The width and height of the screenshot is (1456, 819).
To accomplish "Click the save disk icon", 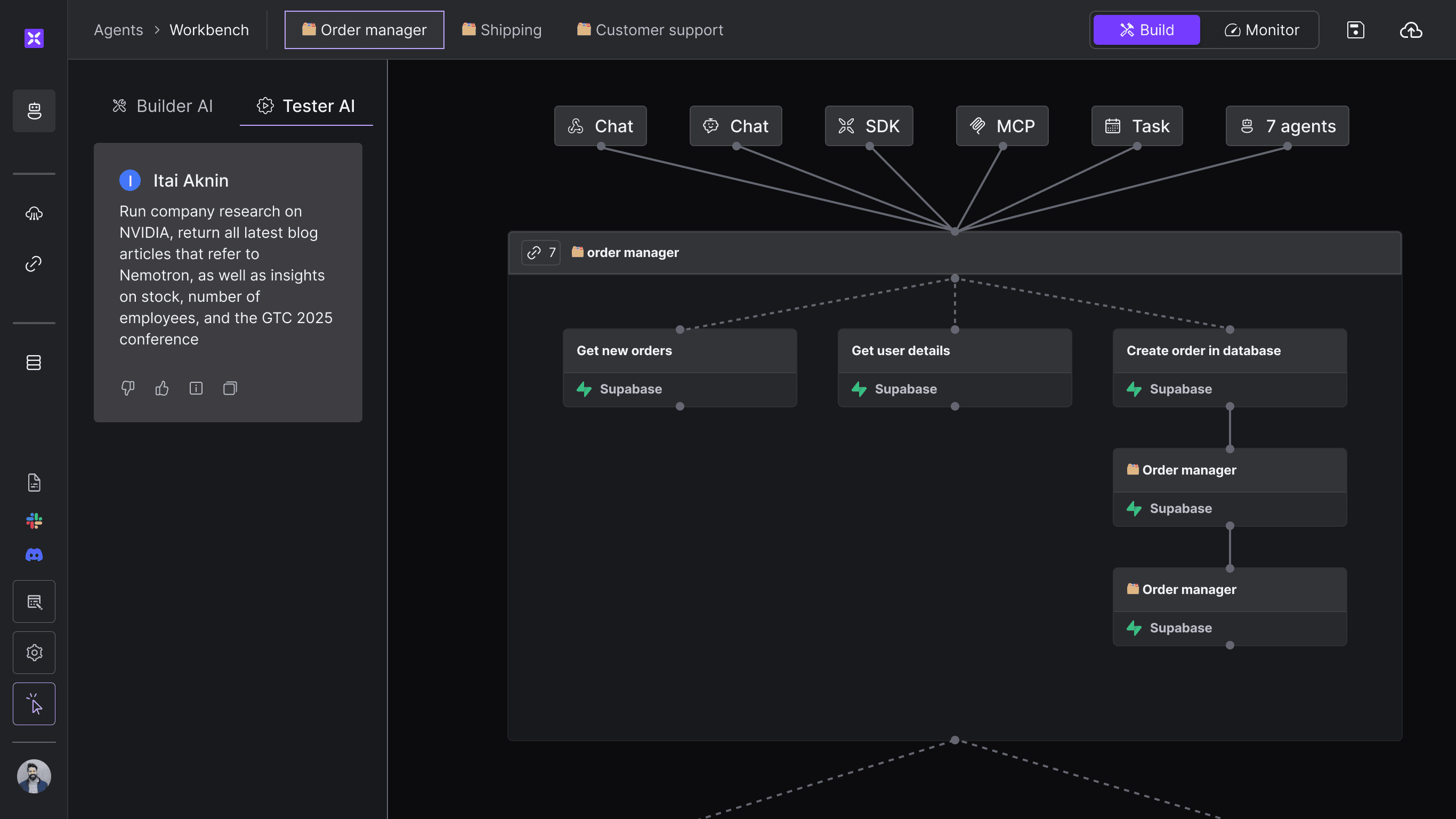I will 1355,30.
